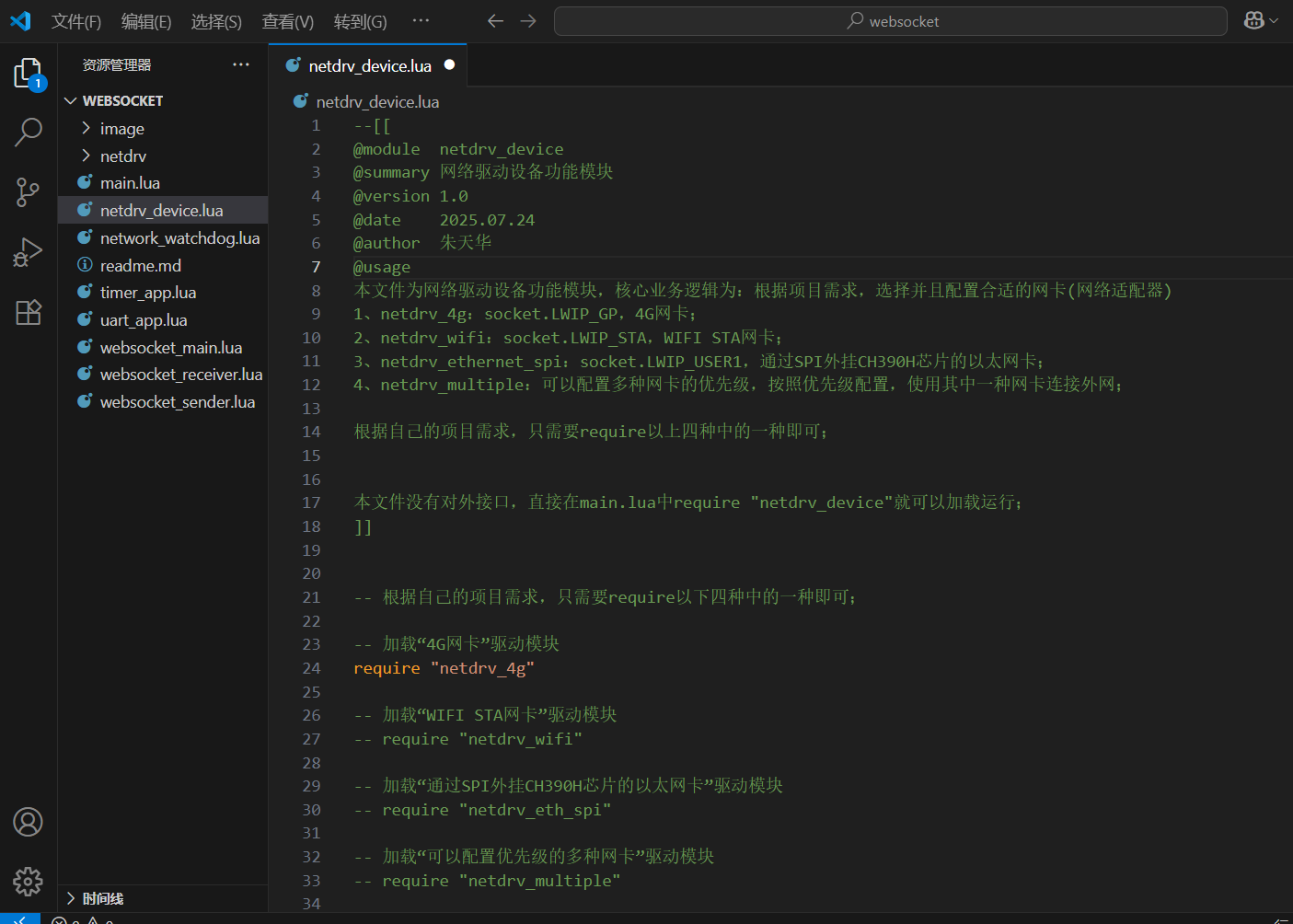Open the 查看(V) menu
The height and width of the screenshot is (924, 1293).
(288, 21)
